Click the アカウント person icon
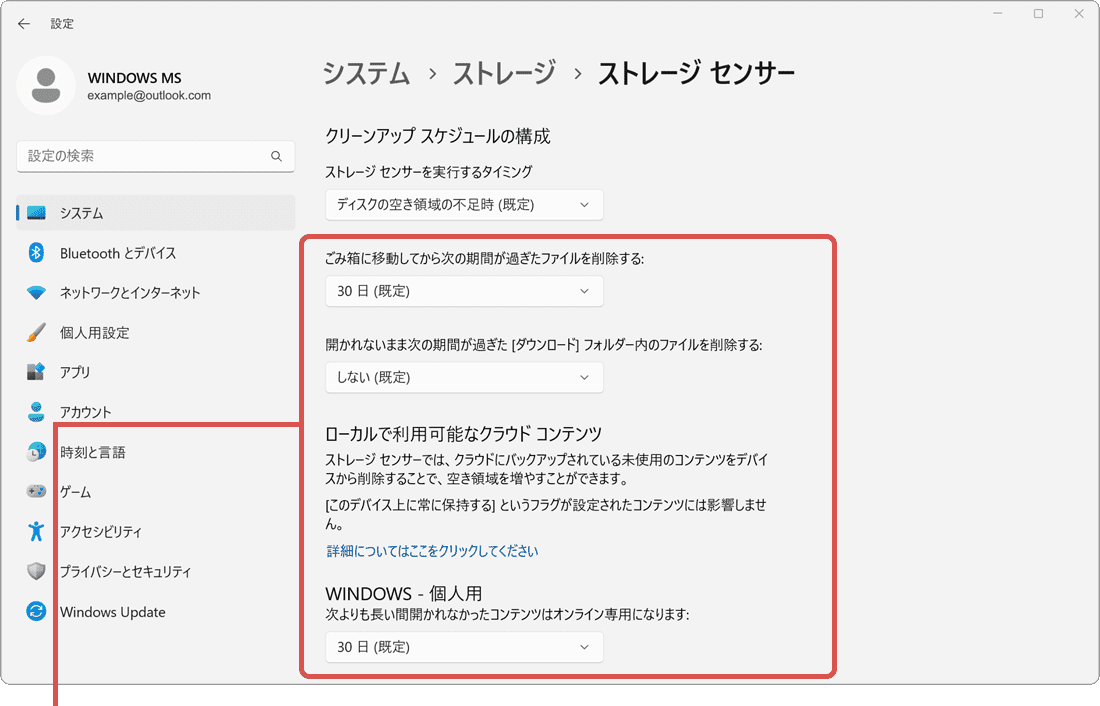Screen dimensions: 1100x706 37,412
